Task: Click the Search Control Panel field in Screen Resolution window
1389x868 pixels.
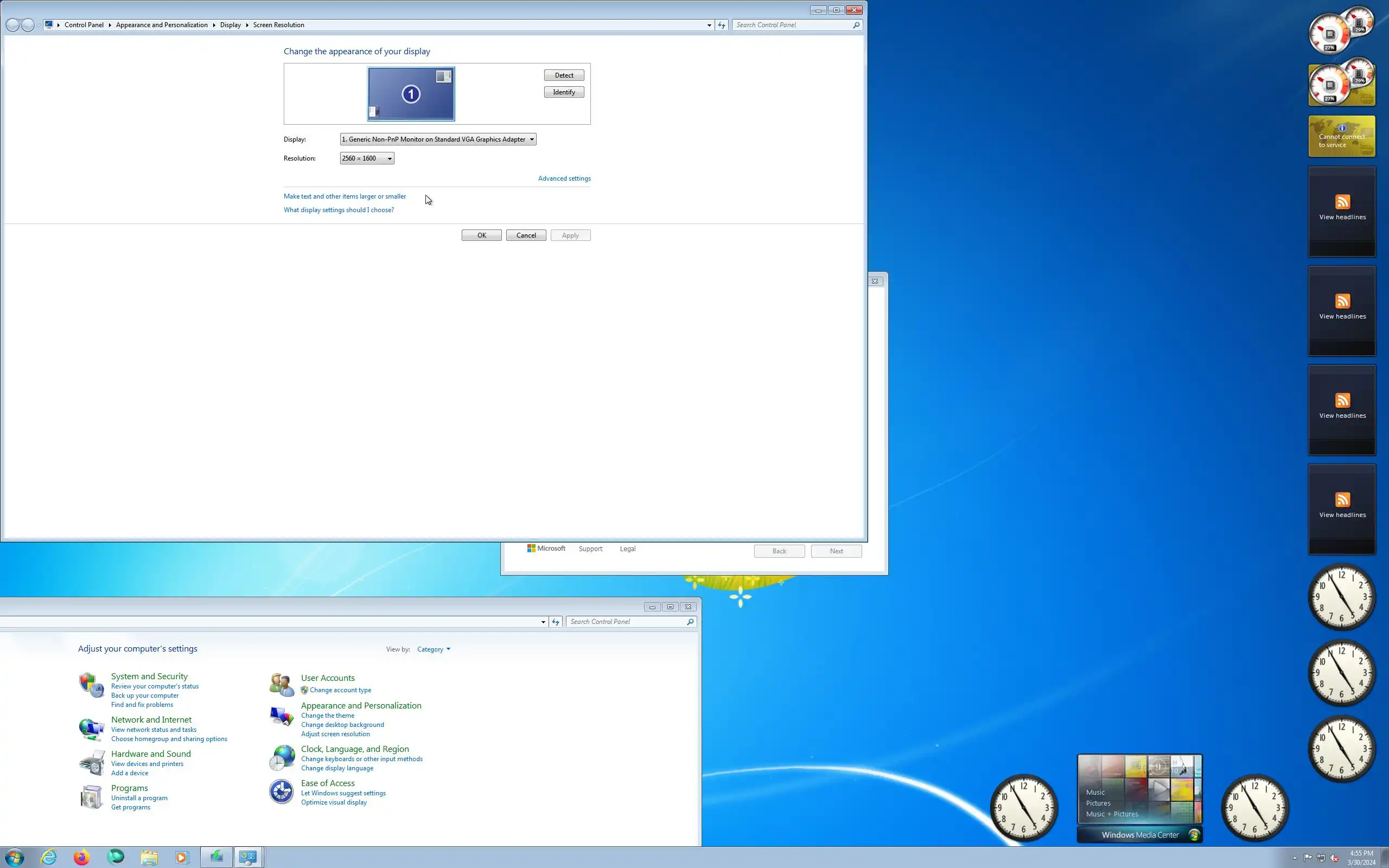Action: coord(792,25)
